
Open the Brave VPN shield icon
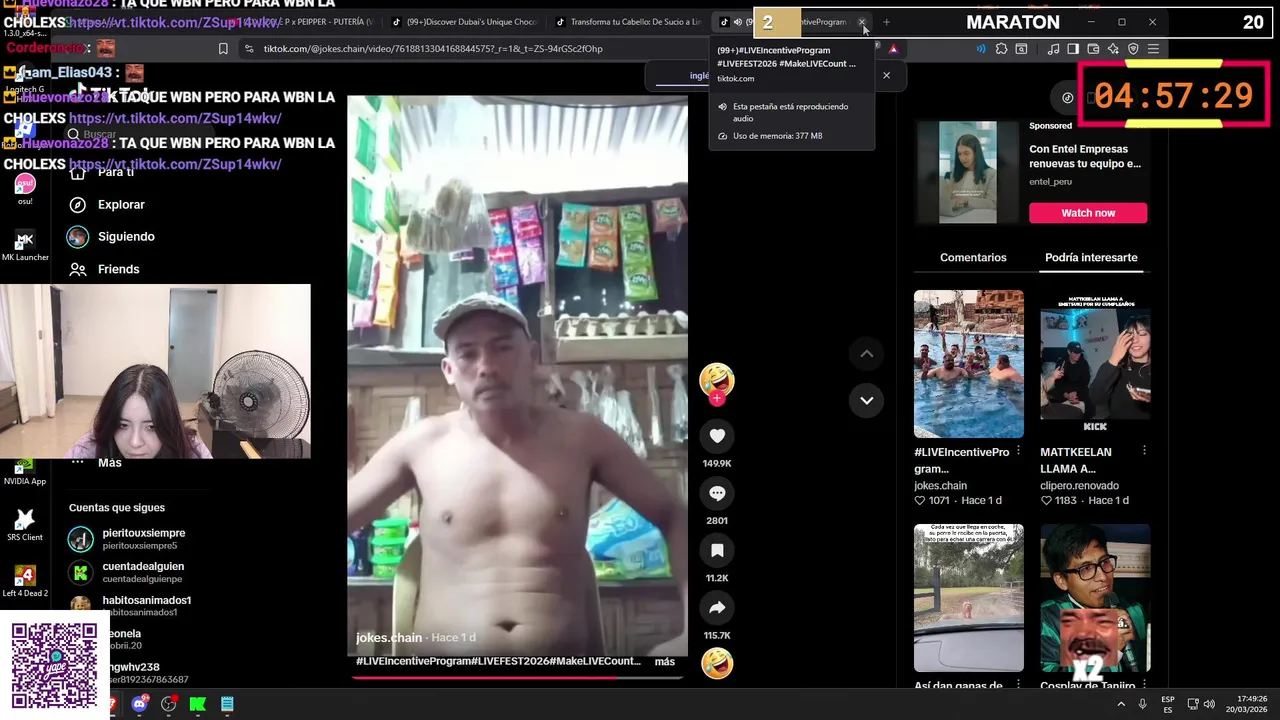click(1133, 48)
